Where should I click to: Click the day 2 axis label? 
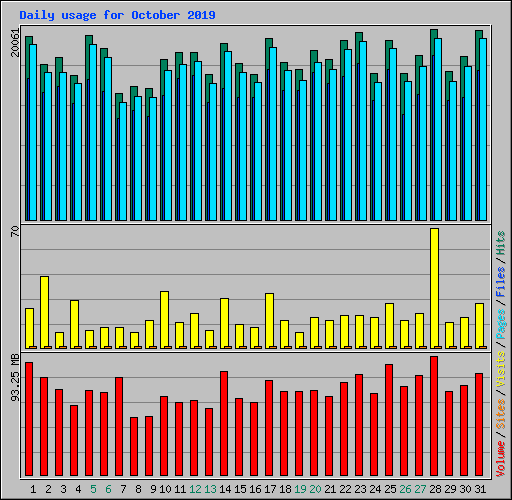pyautogui.click(x=48, y=489)
